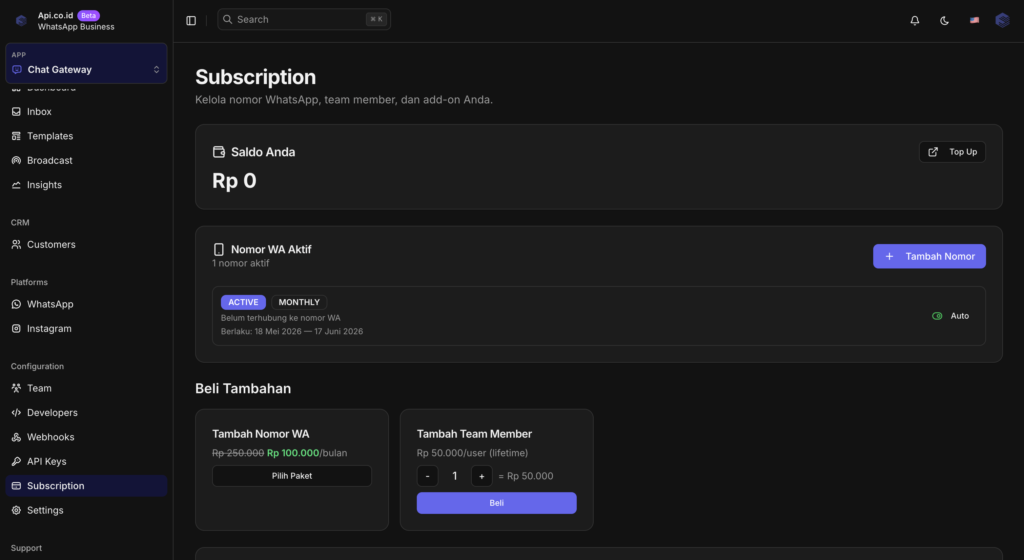Image resolution: width=1024 pixels, height=560 pixels.
Task: Click 'Belum terhubung ke nomor WA' text
Action: tap(280, 318)
